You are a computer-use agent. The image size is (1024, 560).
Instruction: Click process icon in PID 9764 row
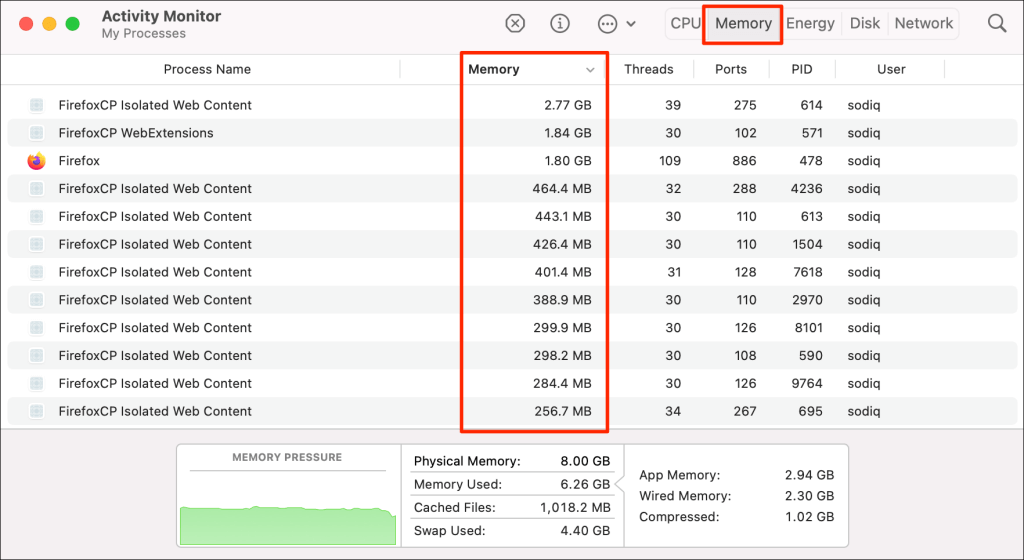click(x=37, y=384)
